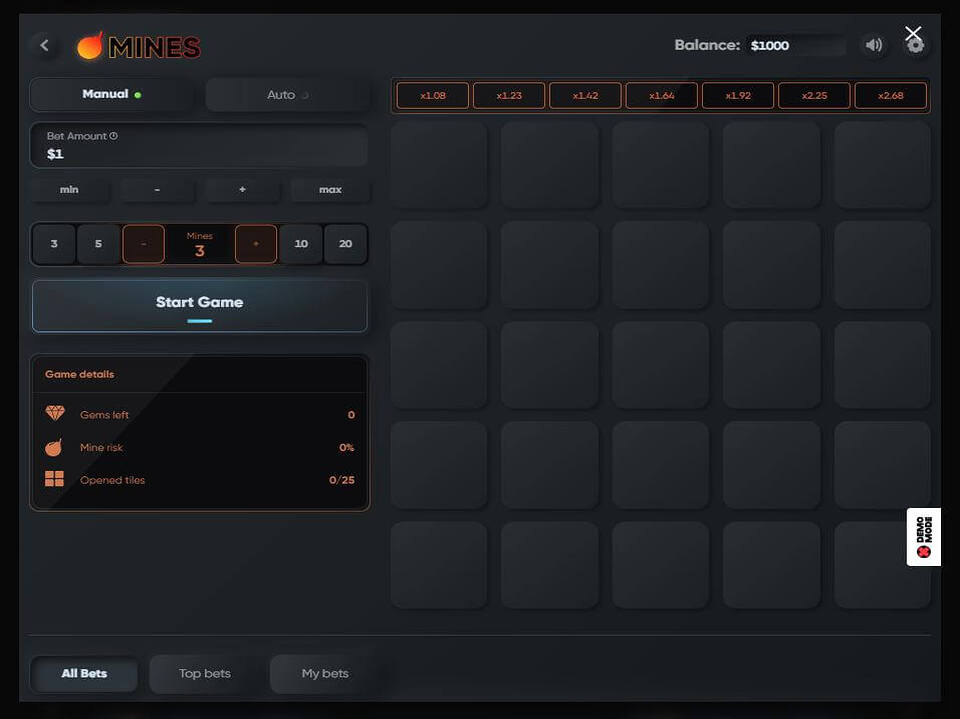Click the back arrow icon
Screen dimensions: 960x719
[x=44, y=46]
